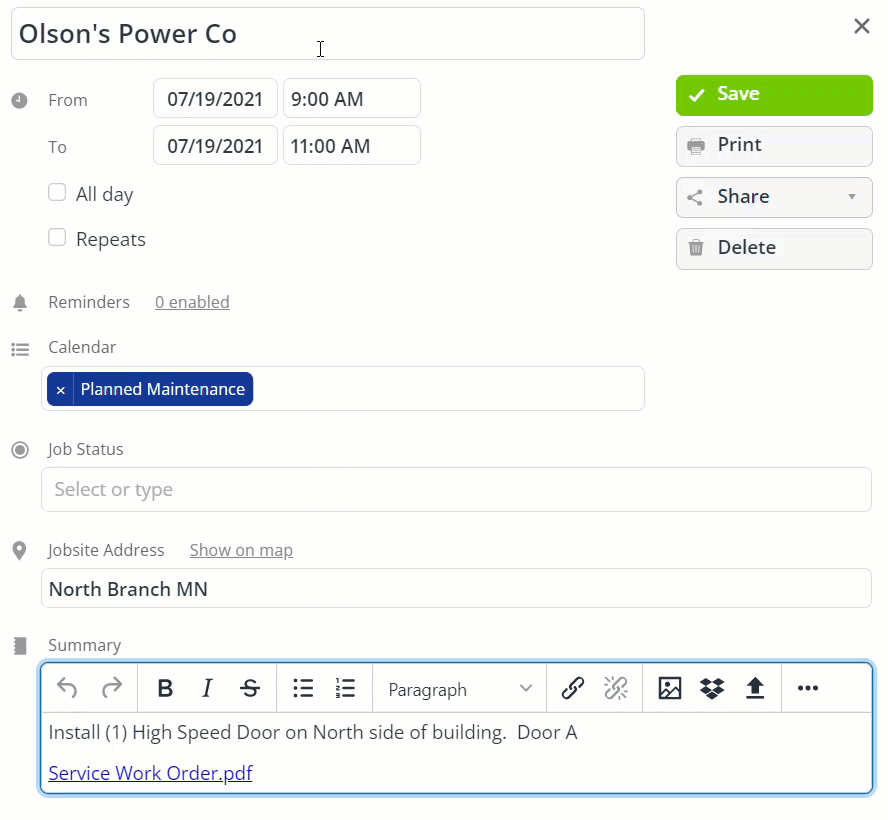This screenshot has width=888, height=820.
Task: Show more toolbar options with ellipsis
Action: tap(808, 688)
